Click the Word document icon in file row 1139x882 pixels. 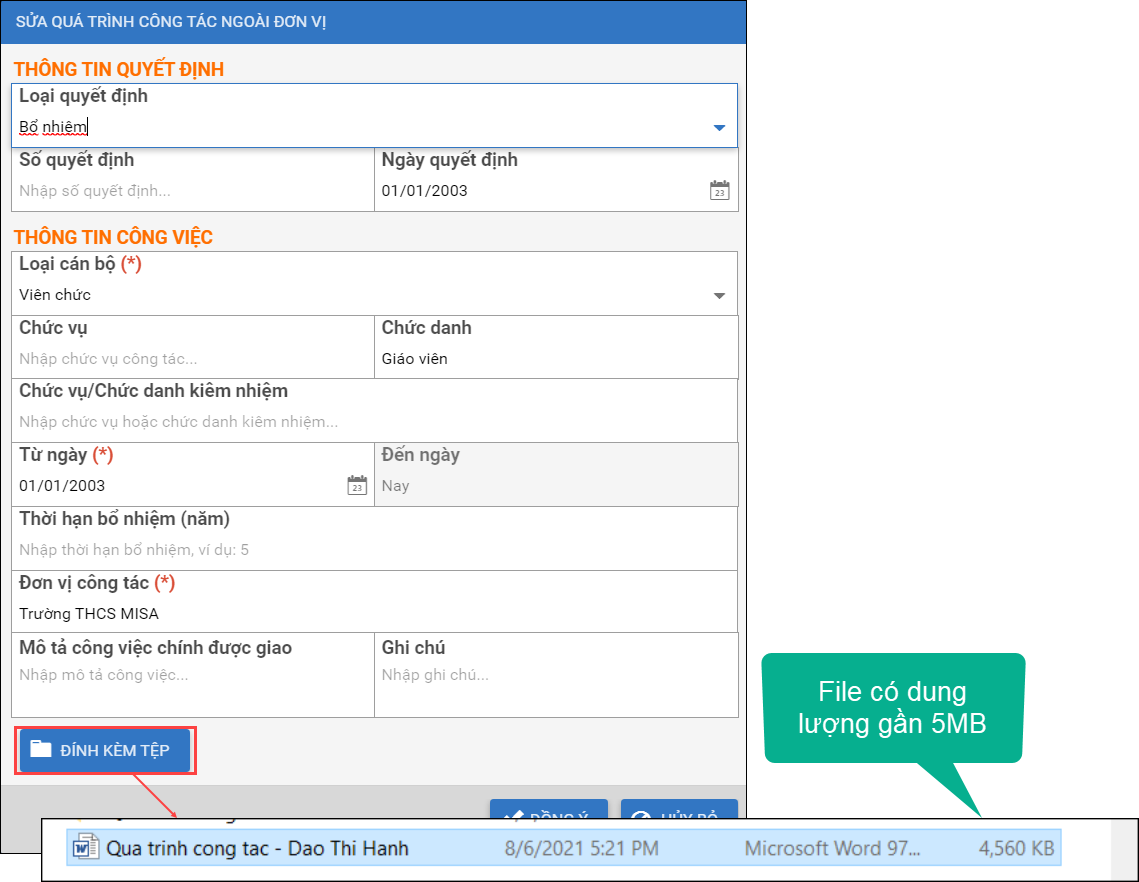click(83, 849)
